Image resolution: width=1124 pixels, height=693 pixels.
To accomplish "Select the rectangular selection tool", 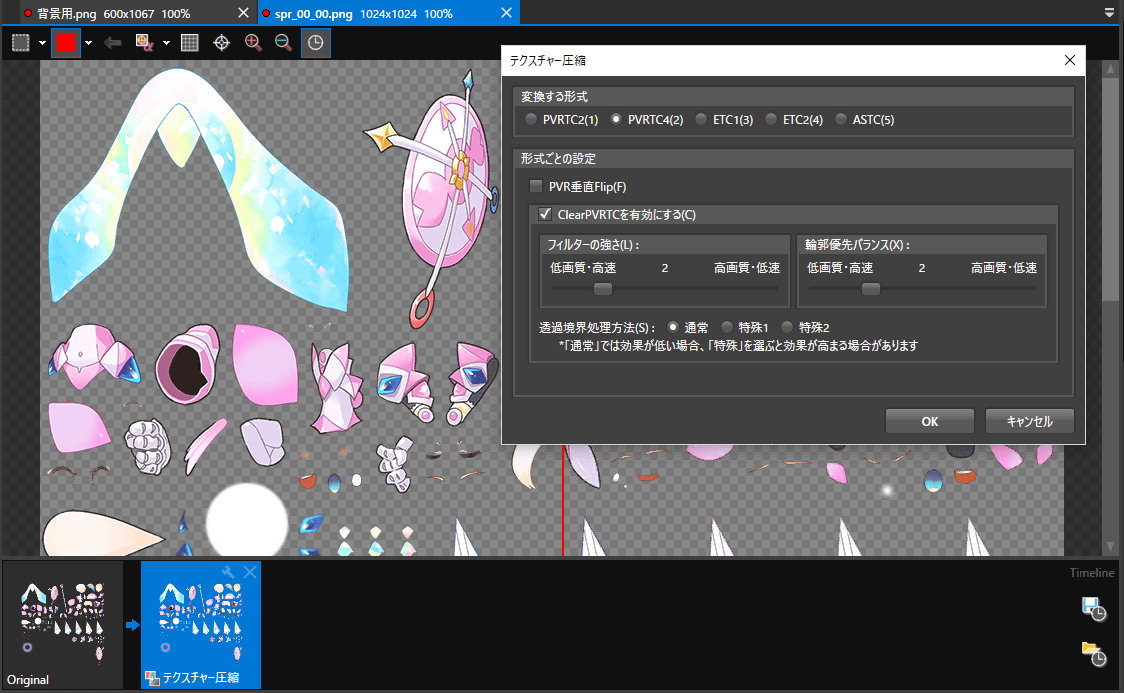I will tap(21, 43).
